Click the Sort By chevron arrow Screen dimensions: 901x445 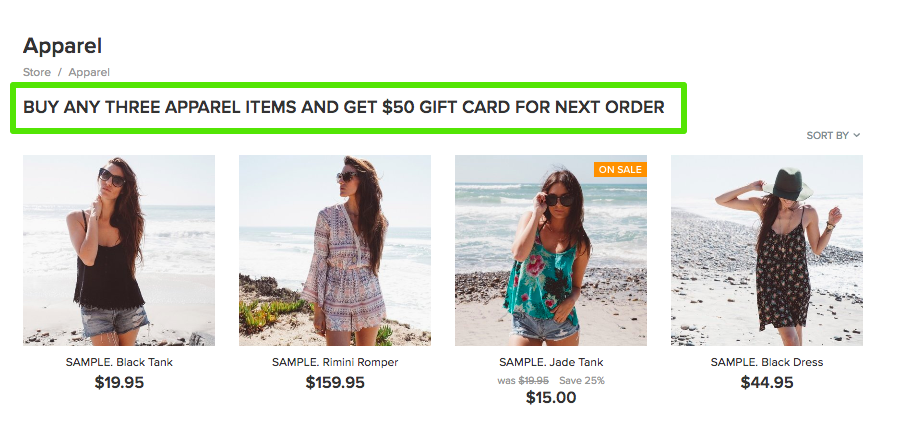point(857,135)
